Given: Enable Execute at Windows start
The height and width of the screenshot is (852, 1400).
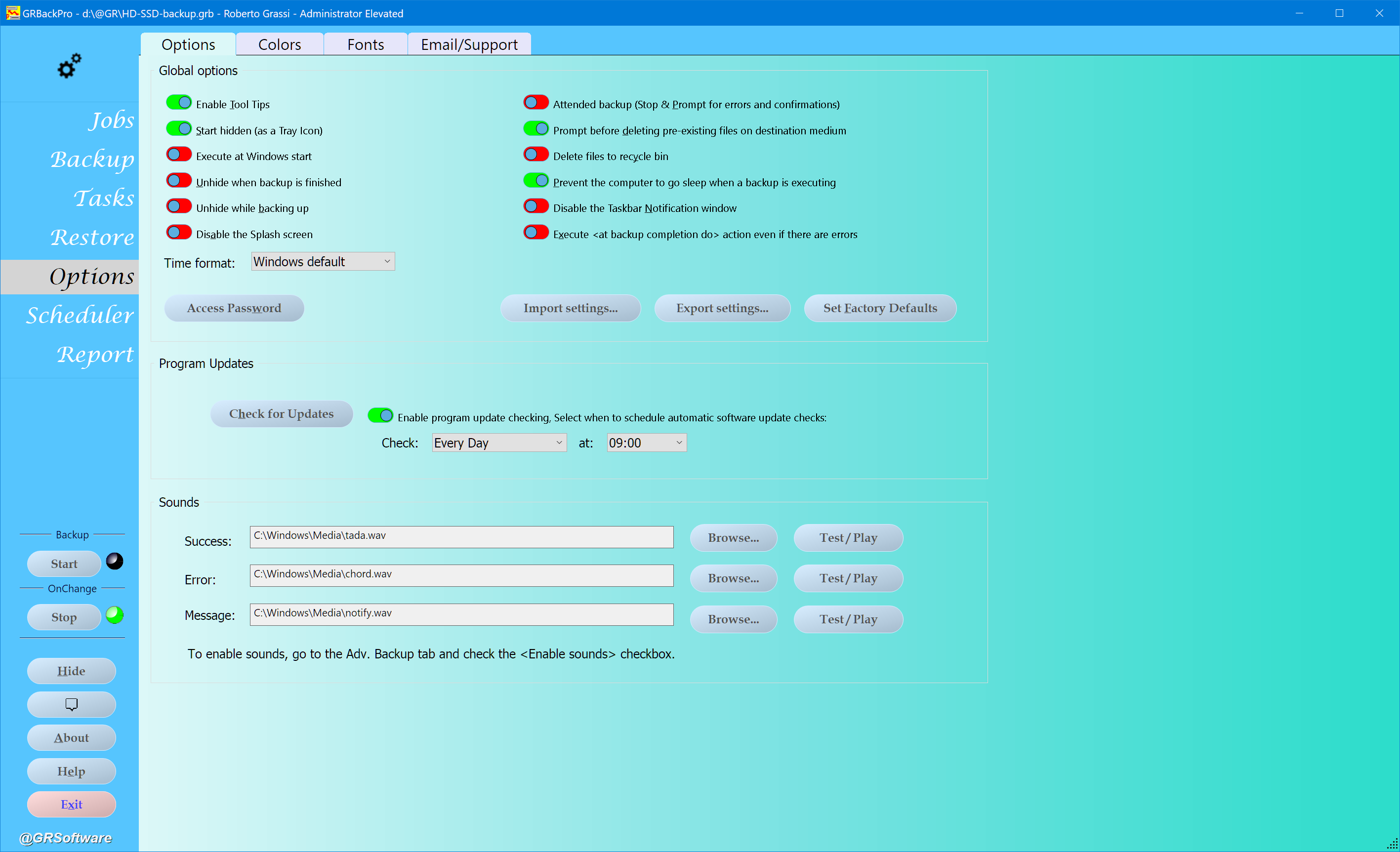Looking at the screenshot, I should [x=179, y=155].
